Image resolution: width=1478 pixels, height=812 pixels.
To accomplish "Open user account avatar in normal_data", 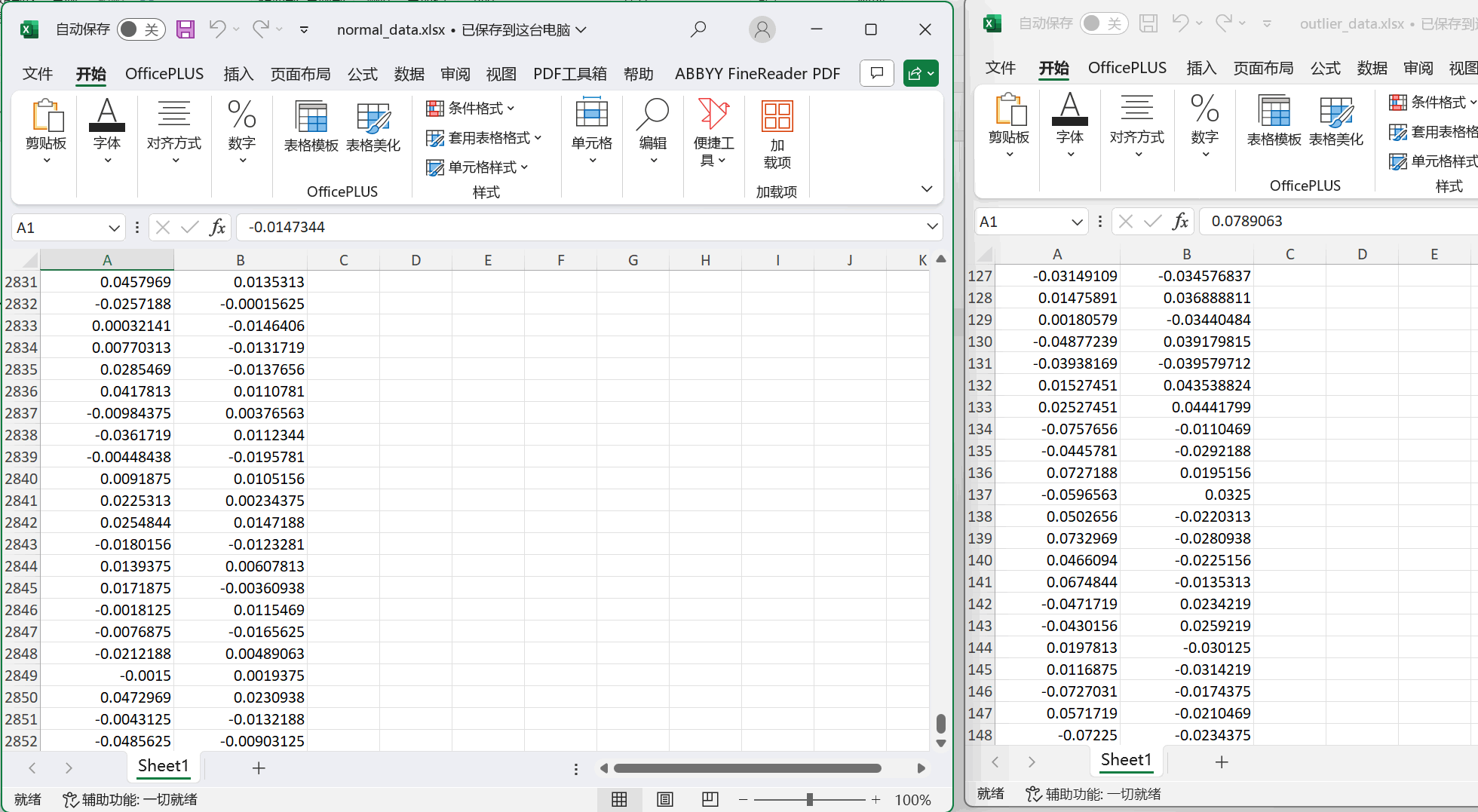I will pyautogui.click(x=762, y=29).
